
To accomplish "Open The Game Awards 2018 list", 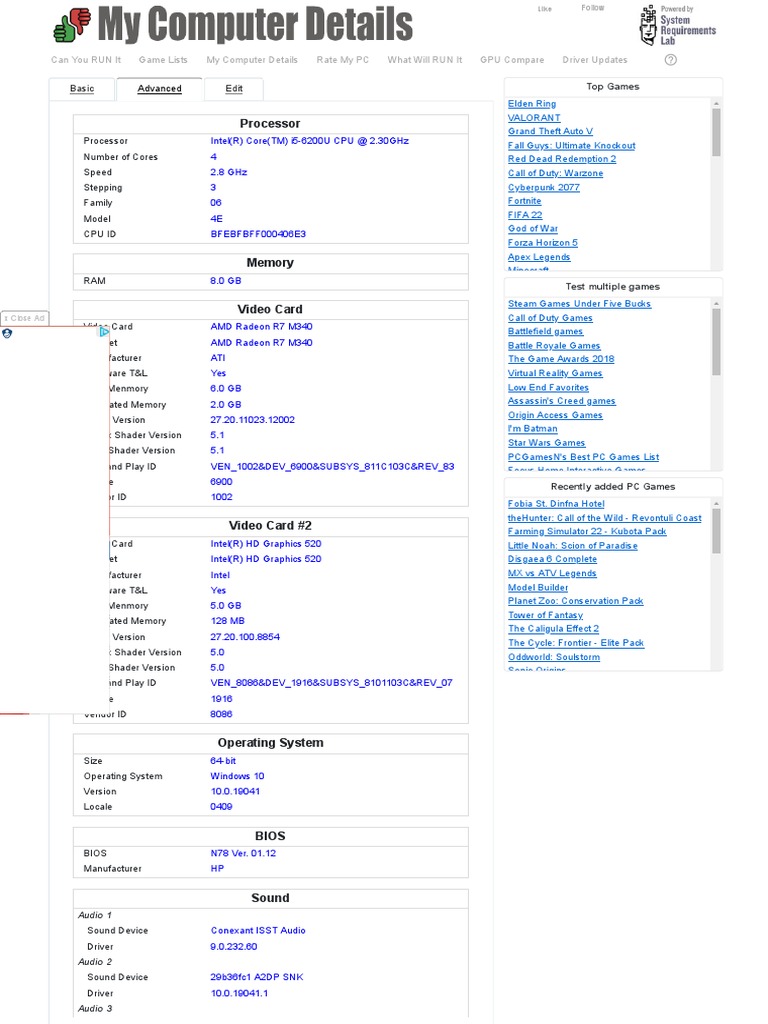I will [x=561, y=359].
